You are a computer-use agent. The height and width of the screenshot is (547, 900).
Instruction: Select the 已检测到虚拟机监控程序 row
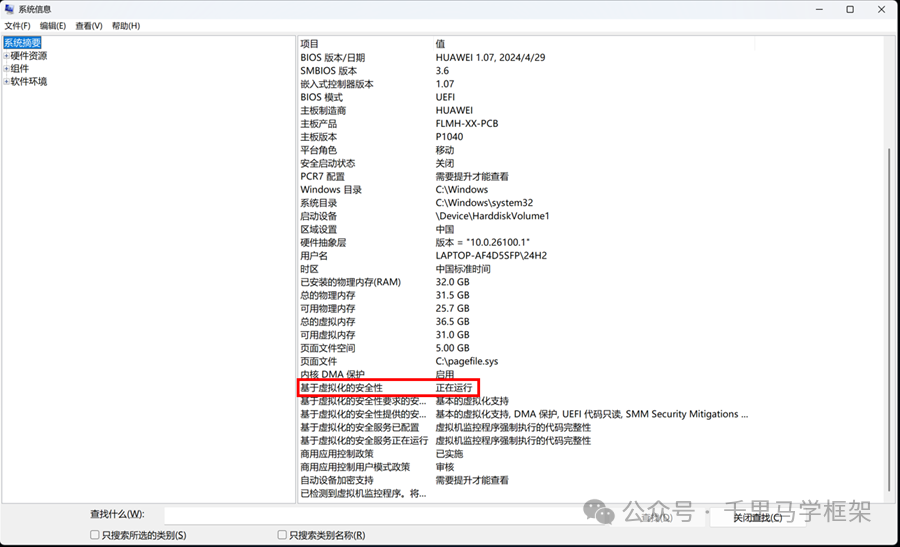click(526, 494)
